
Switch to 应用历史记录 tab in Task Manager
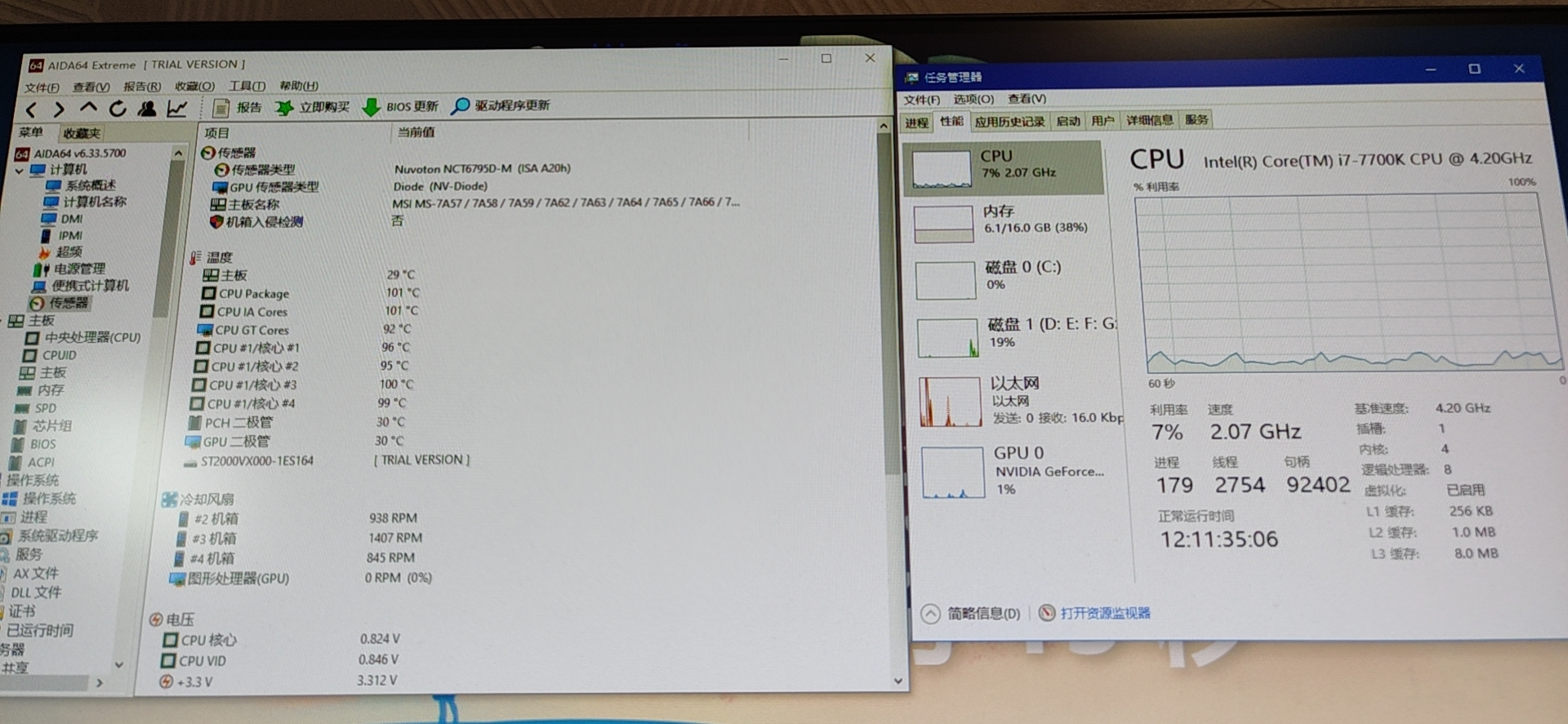(x=1009, y=122)
